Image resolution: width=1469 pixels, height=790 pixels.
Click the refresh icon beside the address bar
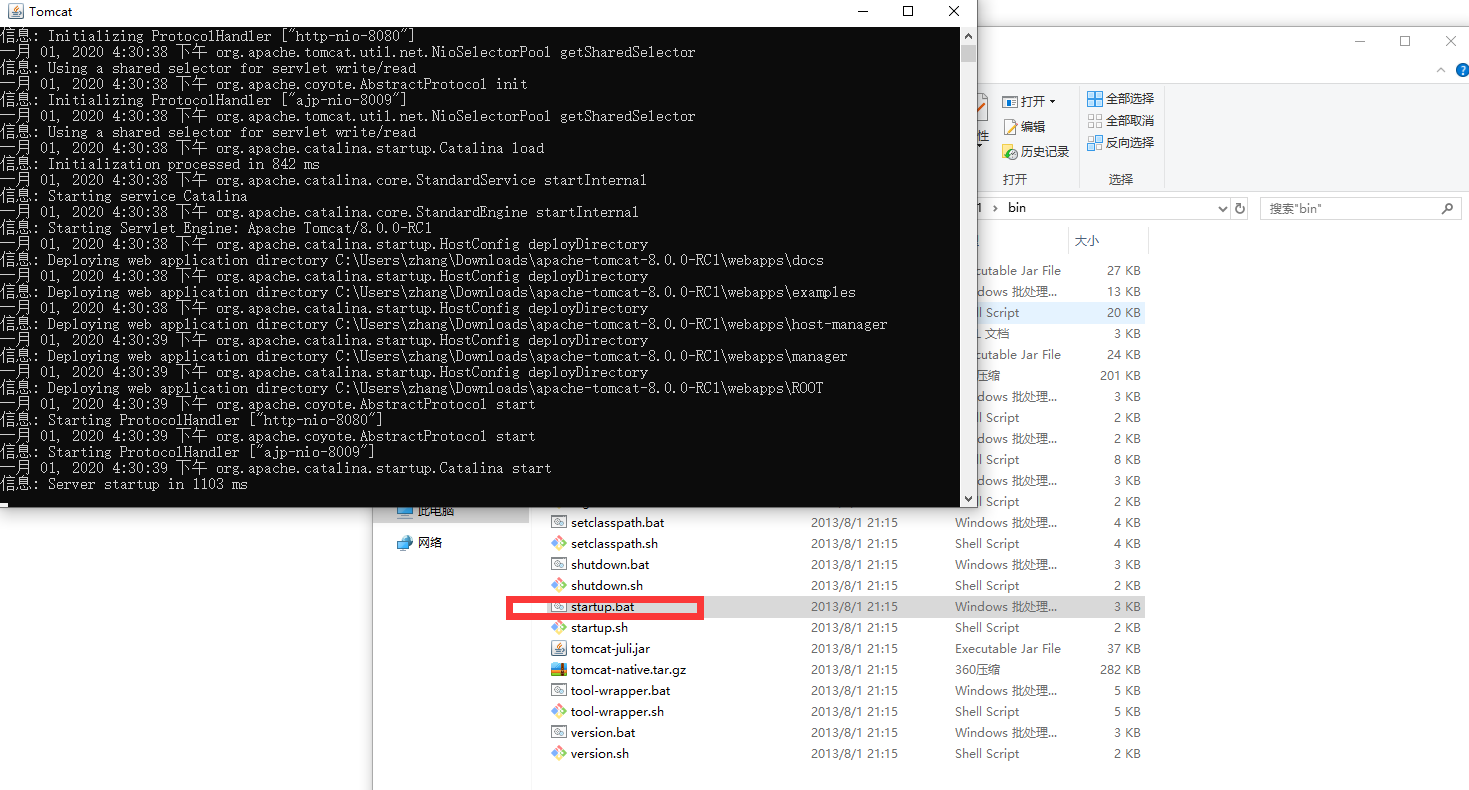tap(1240, 207)
